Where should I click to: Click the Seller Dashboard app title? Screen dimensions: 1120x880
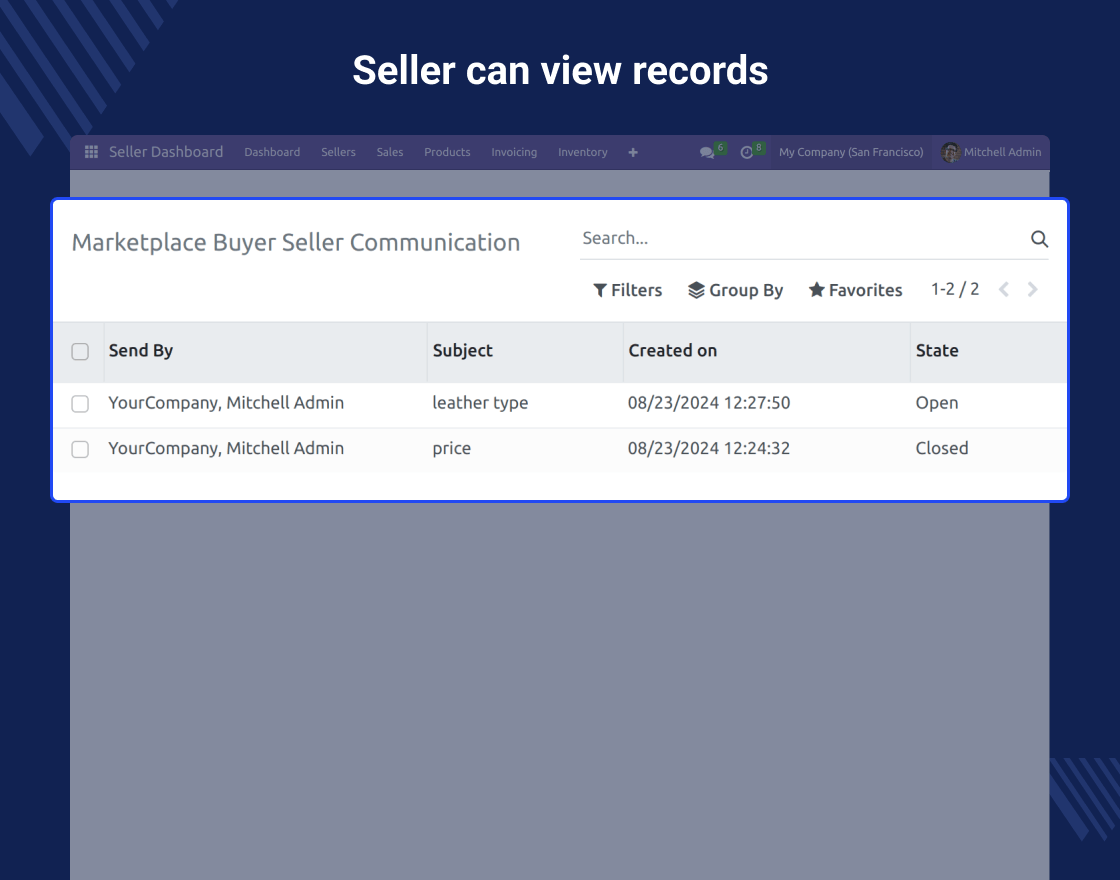[166, 152]
